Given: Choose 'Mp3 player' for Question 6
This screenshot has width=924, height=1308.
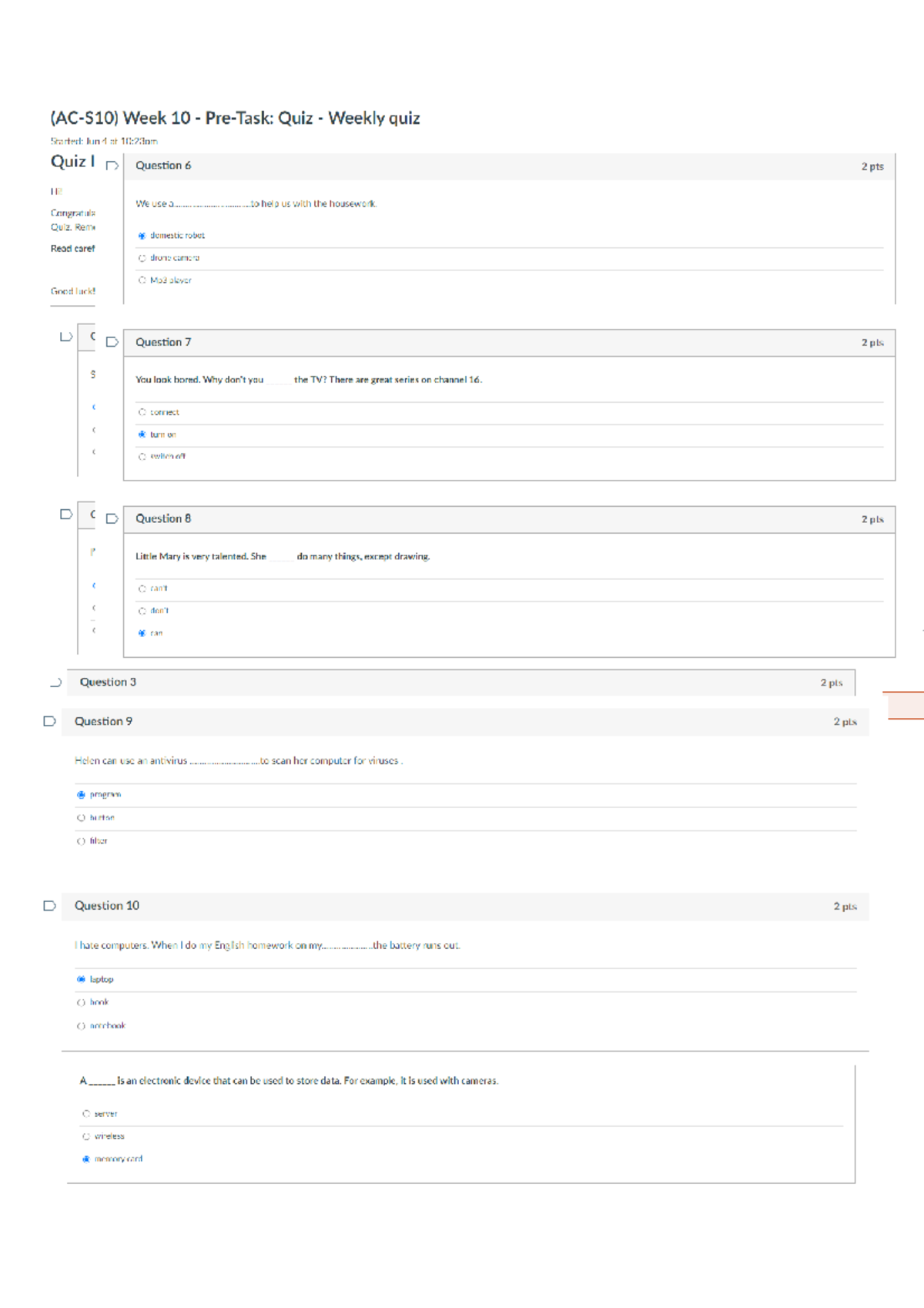Looking at the screenshot, I should (142, 280).
